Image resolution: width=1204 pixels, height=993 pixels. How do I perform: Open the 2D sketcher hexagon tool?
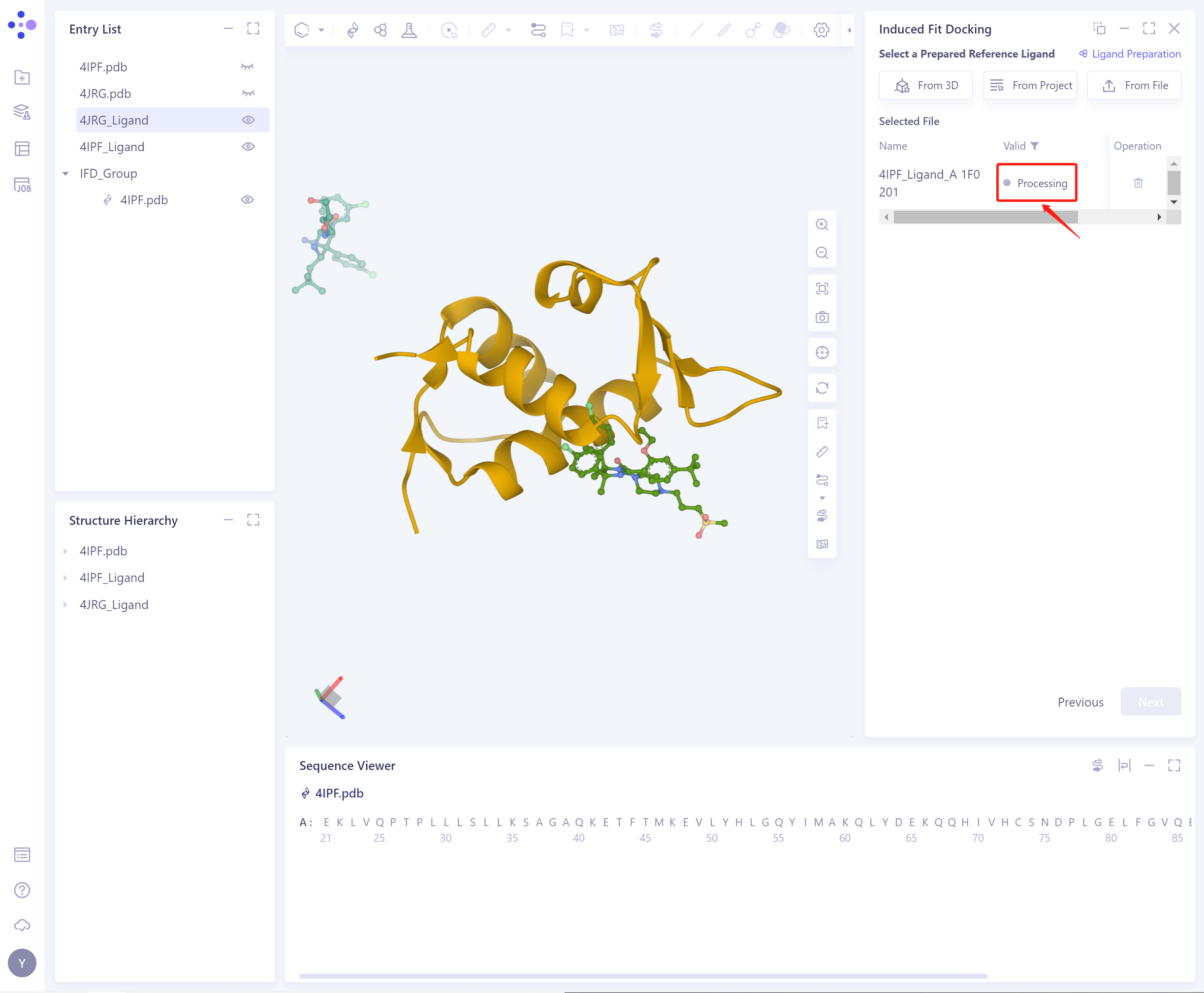point(303,30)
